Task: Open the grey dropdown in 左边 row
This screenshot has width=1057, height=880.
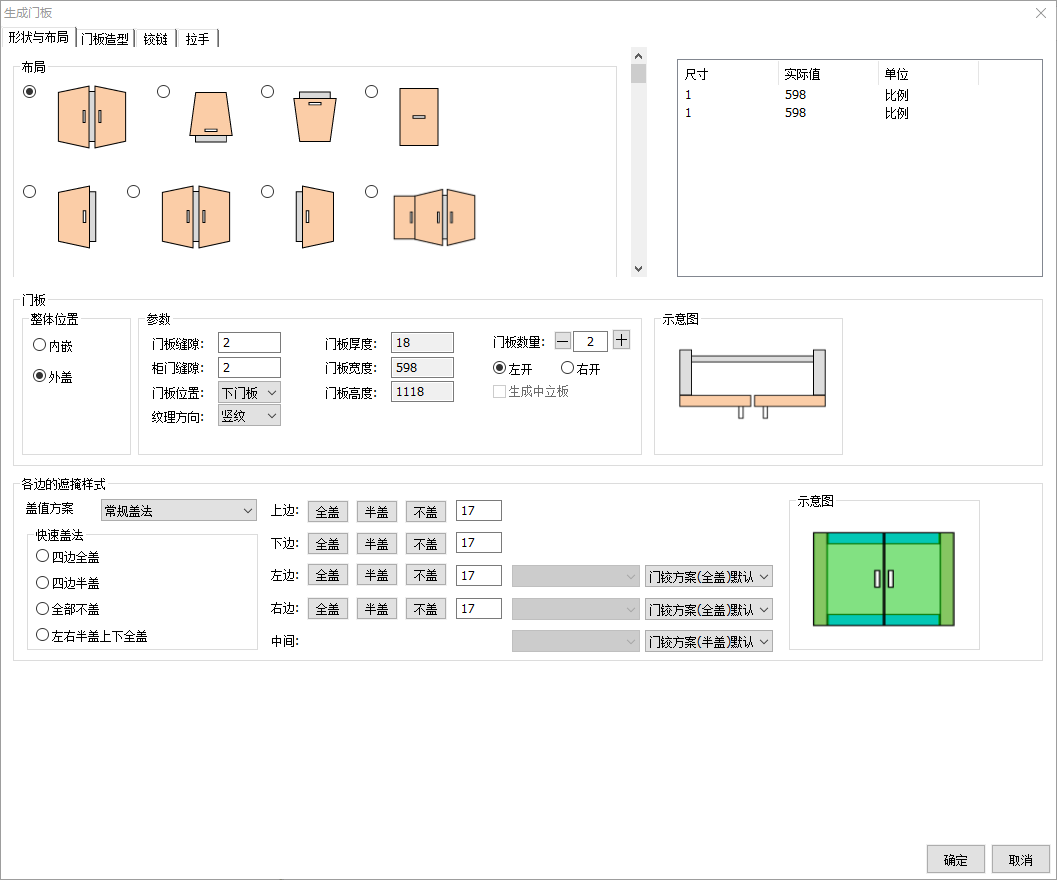Action: 576,577
